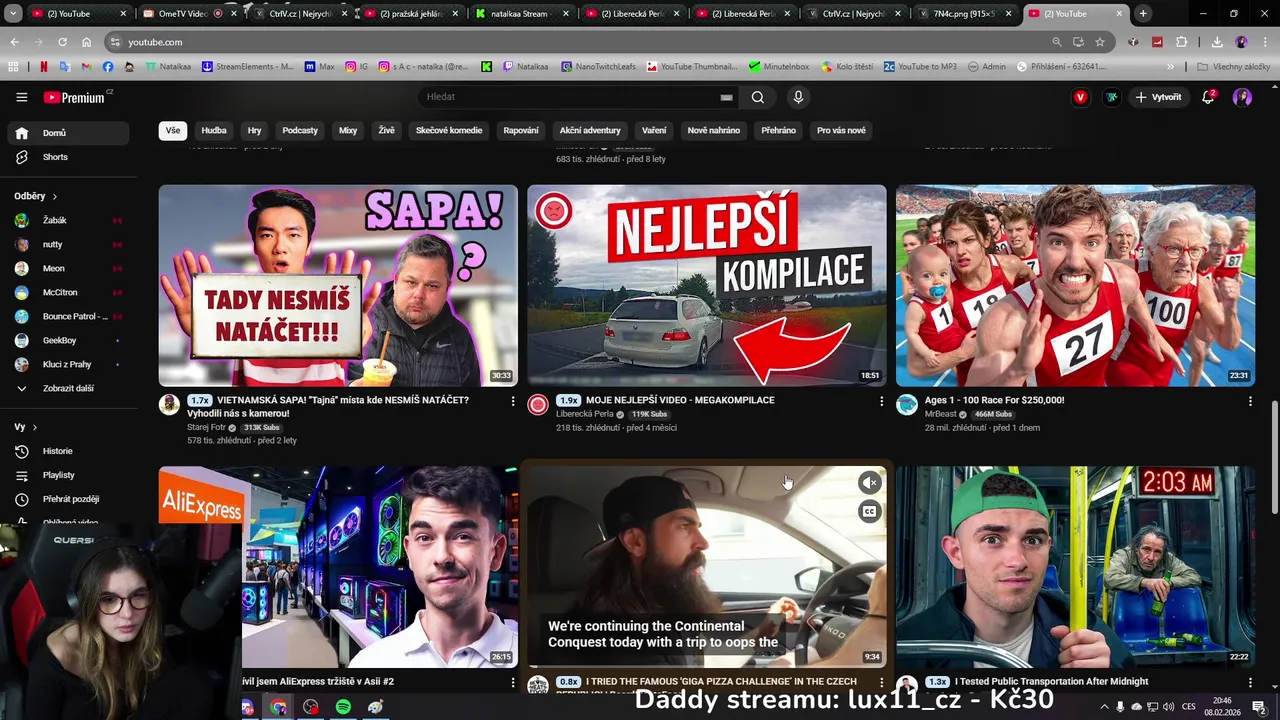This screenshot has width=1280, height=720.
Task: Click the 1.9x speed badge on MEGAKOMPILACE video
Action: [x=569, y=400]
